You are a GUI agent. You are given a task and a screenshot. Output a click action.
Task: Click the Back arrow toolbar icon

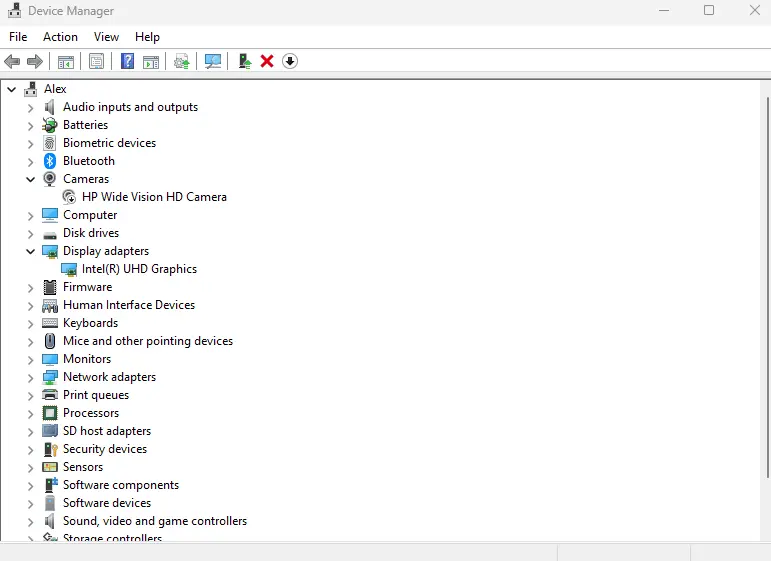[12, 61]
